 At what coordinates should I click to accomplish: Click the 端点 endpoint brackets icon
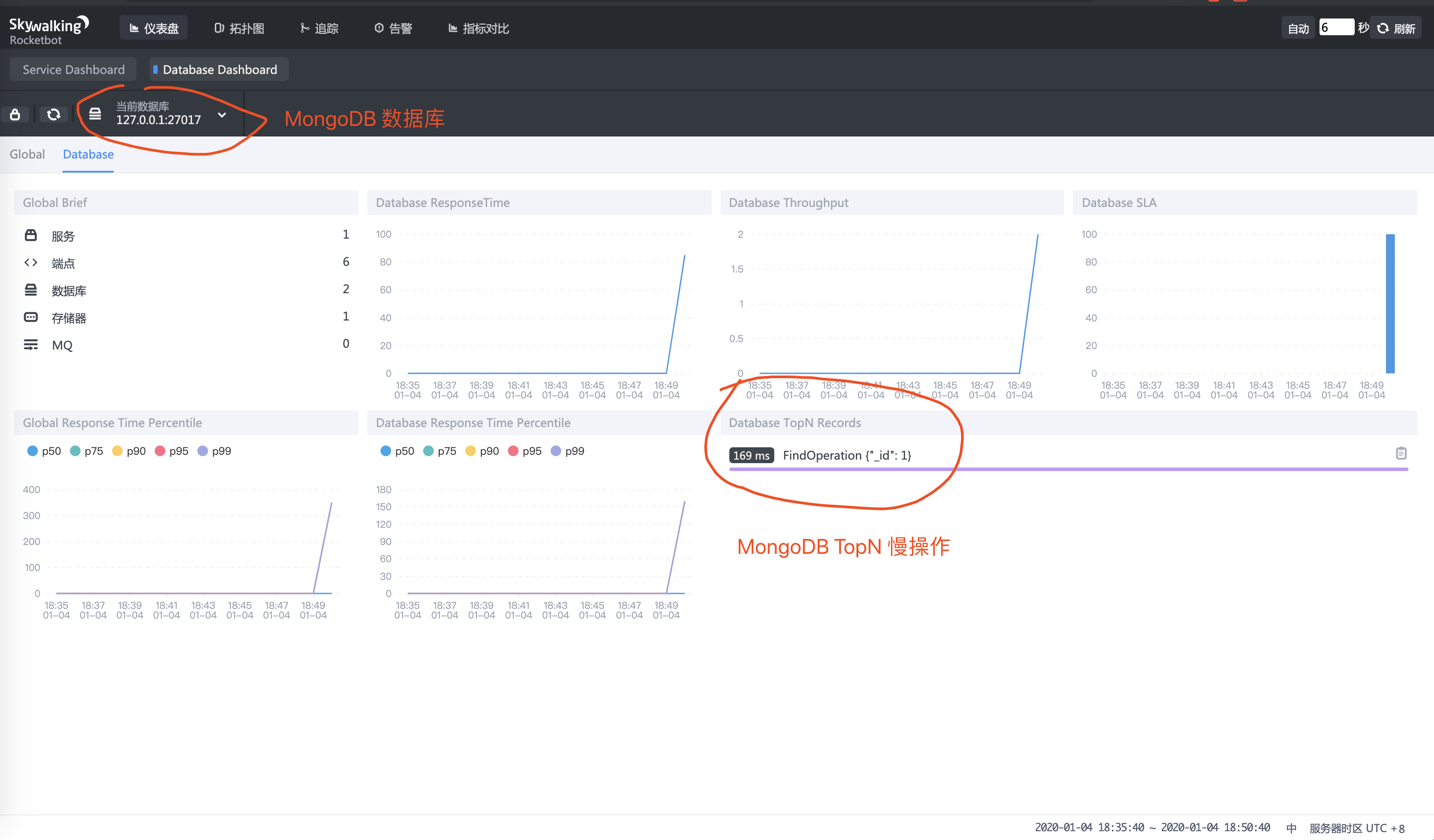31,262
